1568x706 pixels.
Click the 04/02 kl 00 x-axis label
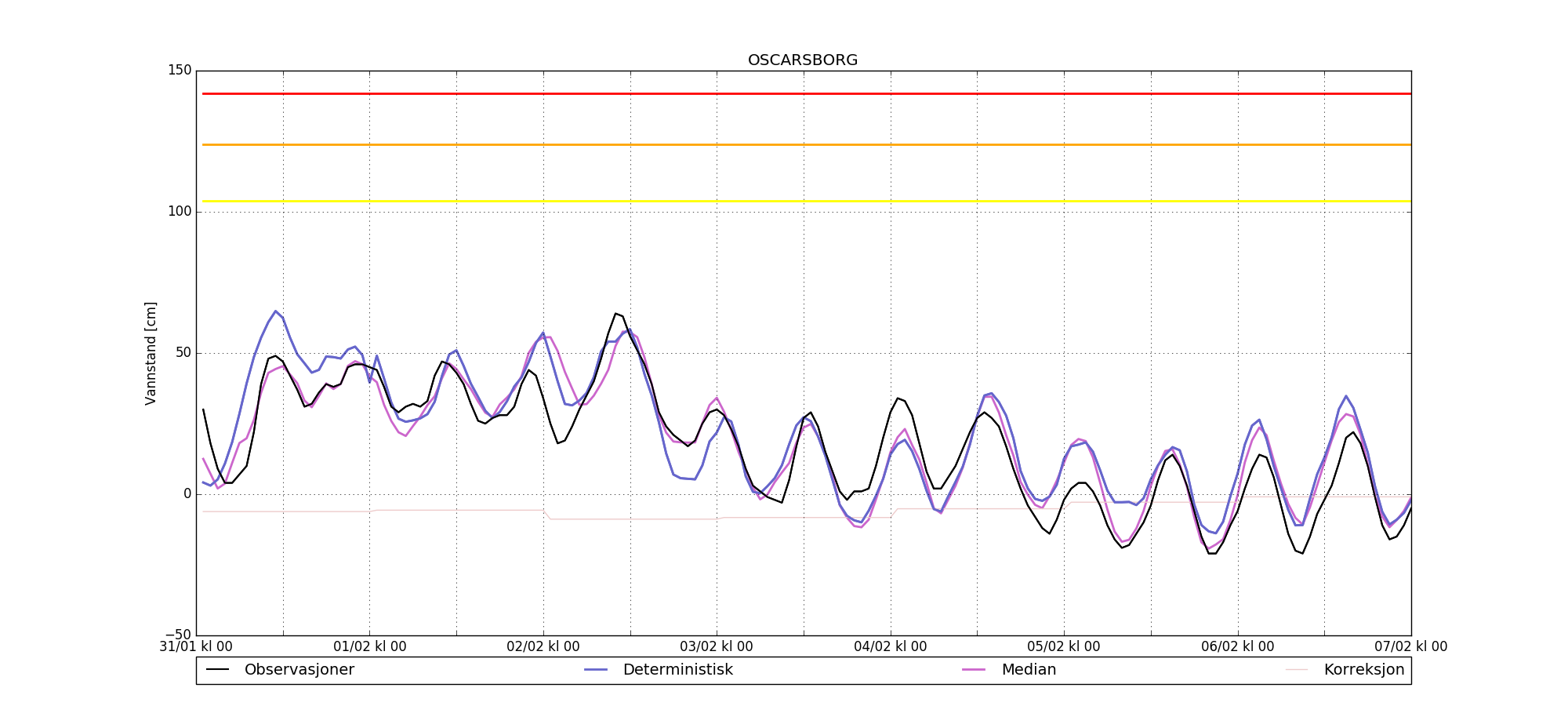point(890,647)
